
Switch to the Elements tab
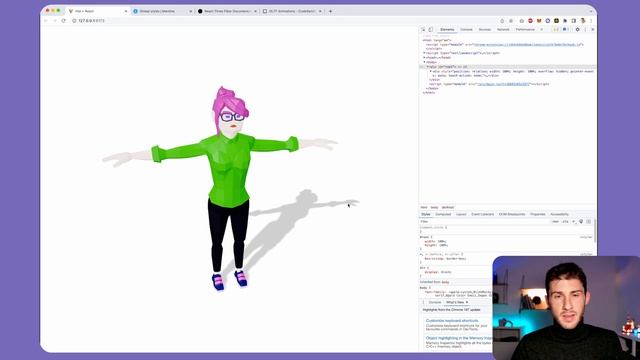[x=447, y=29]
